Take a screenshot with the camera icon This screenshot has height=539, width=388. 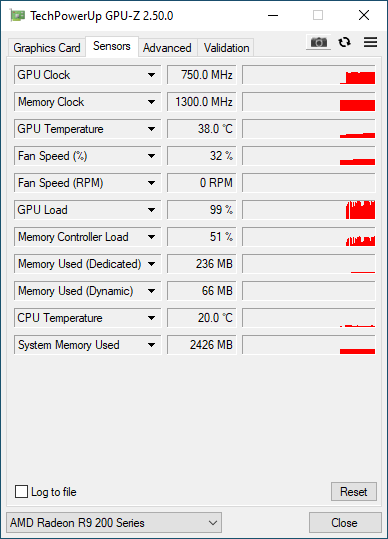click(x=319, y=42)
